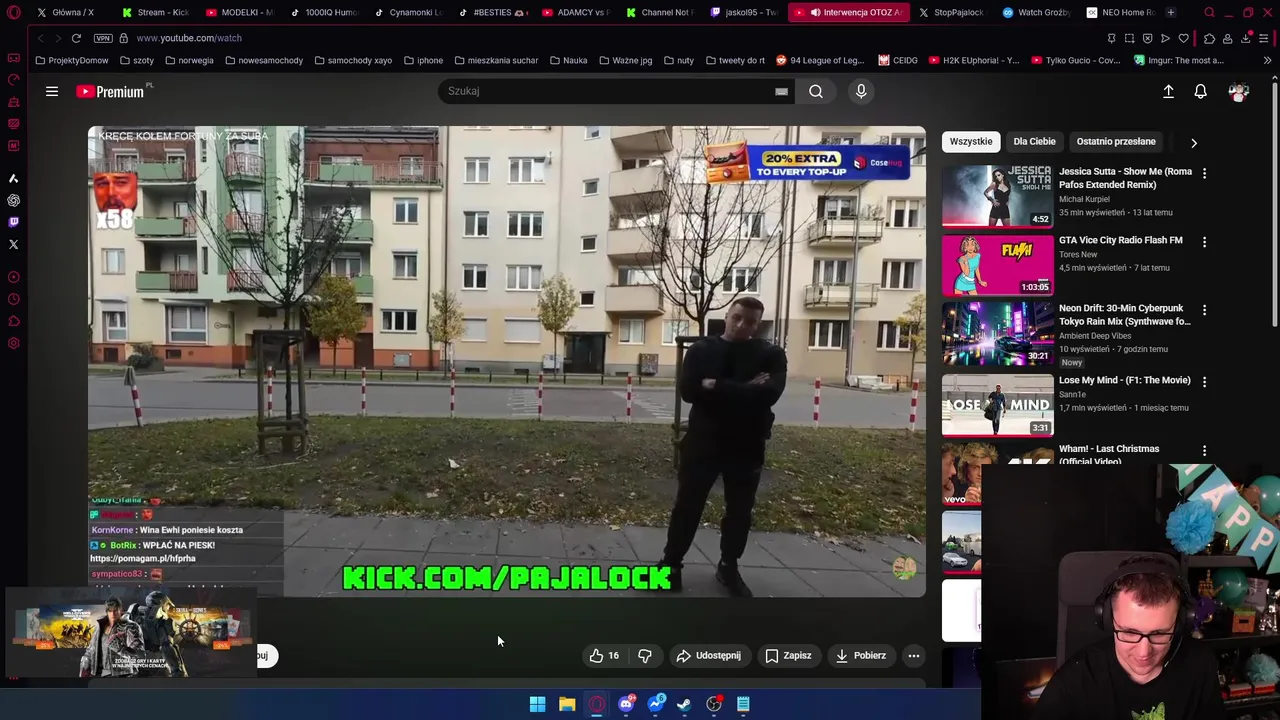Open Neon Drift Cyberpunk video thumbnail
1280x720 pixels.
click(x=997, y=333)
